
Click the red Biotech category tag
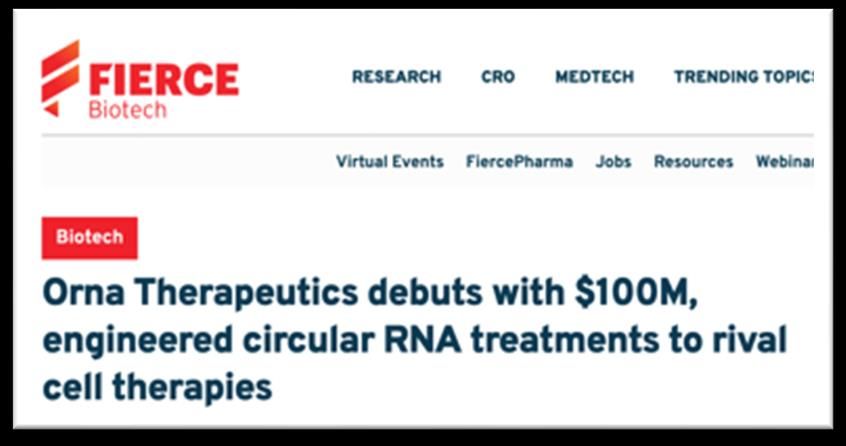point(90,238)
